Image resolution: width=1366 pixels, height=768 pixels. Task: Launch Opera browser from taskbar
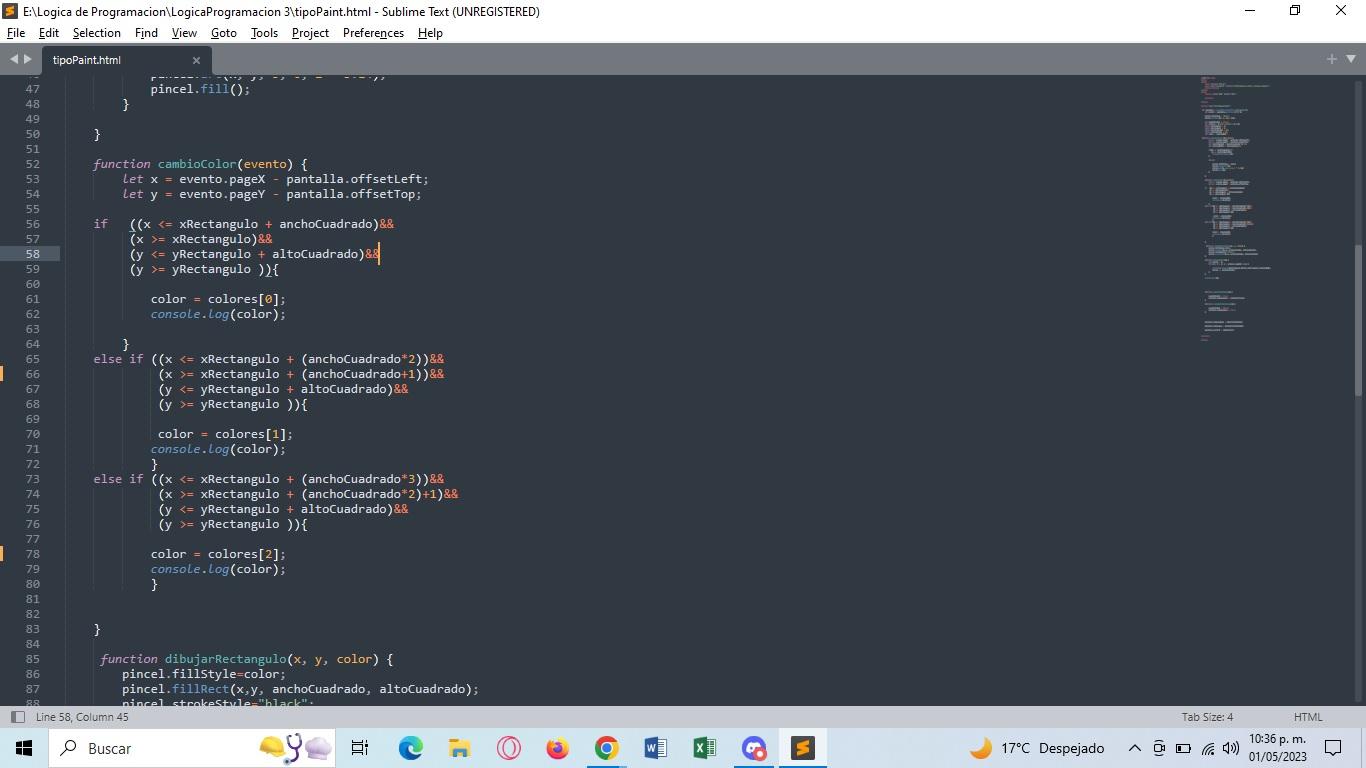(x=508, y=748)
